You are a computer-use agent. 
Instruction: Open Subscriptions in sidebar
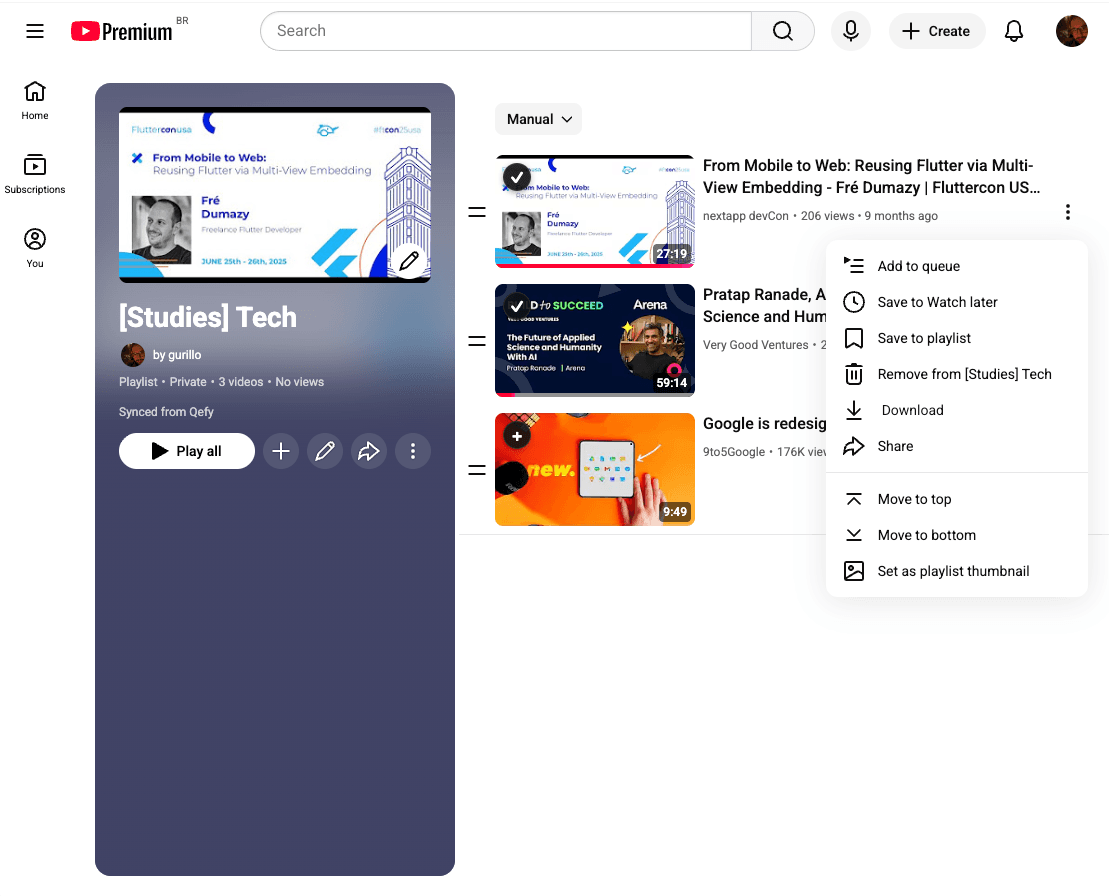35,174
